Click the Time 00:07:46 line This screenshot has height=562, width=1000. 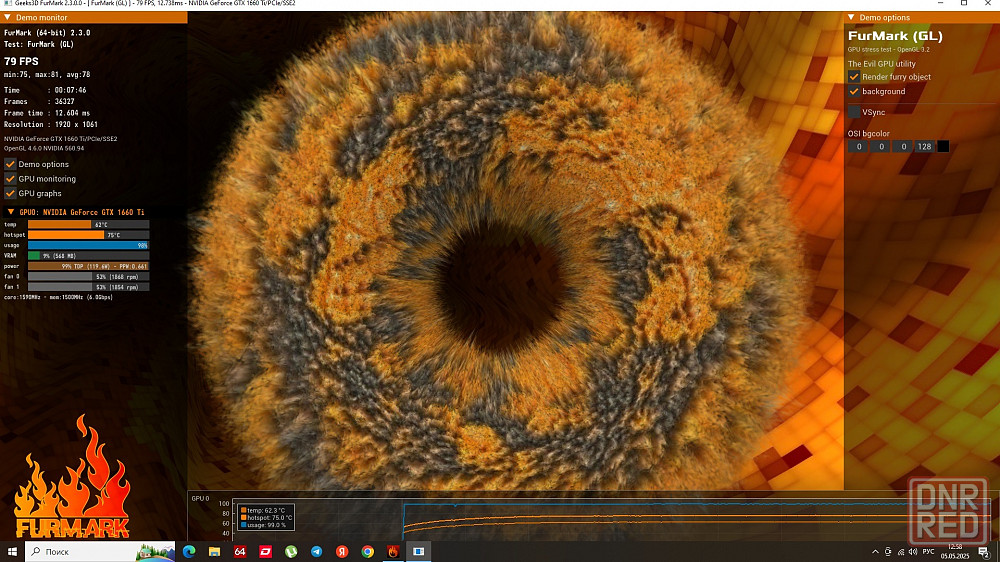click(x=45, y=90)
